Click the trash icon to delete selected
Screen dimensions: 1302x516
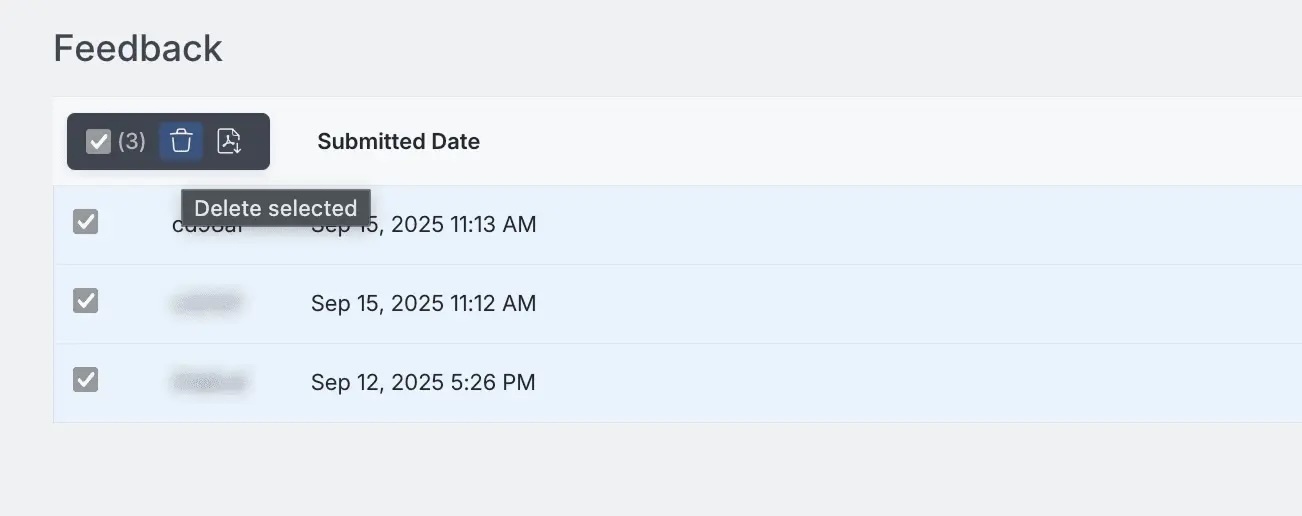[181, 141]
